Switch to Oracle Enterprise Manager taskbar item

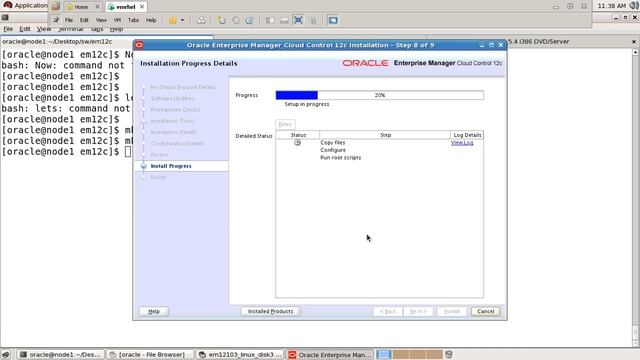330,355
